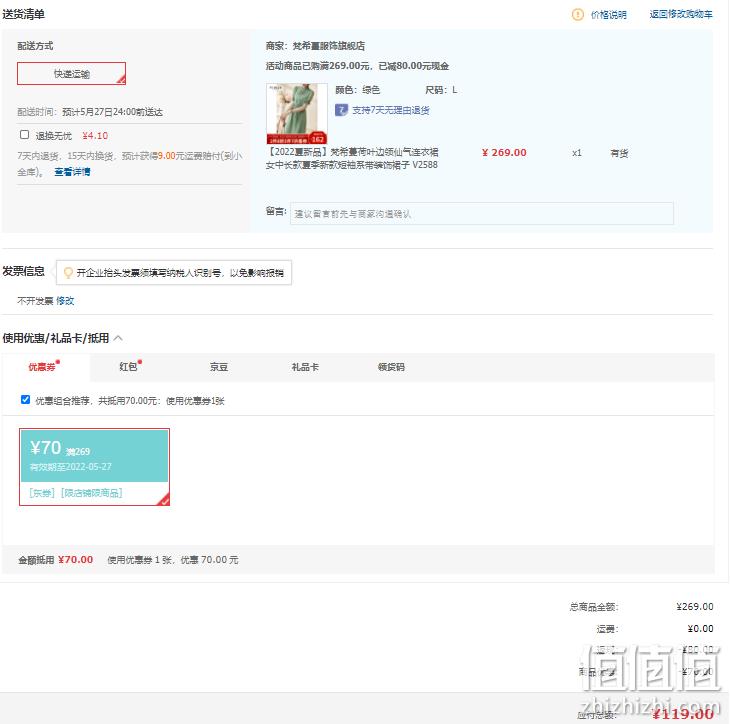
Task: Open the green dress product thumbnail
Action: coord(297,113)
